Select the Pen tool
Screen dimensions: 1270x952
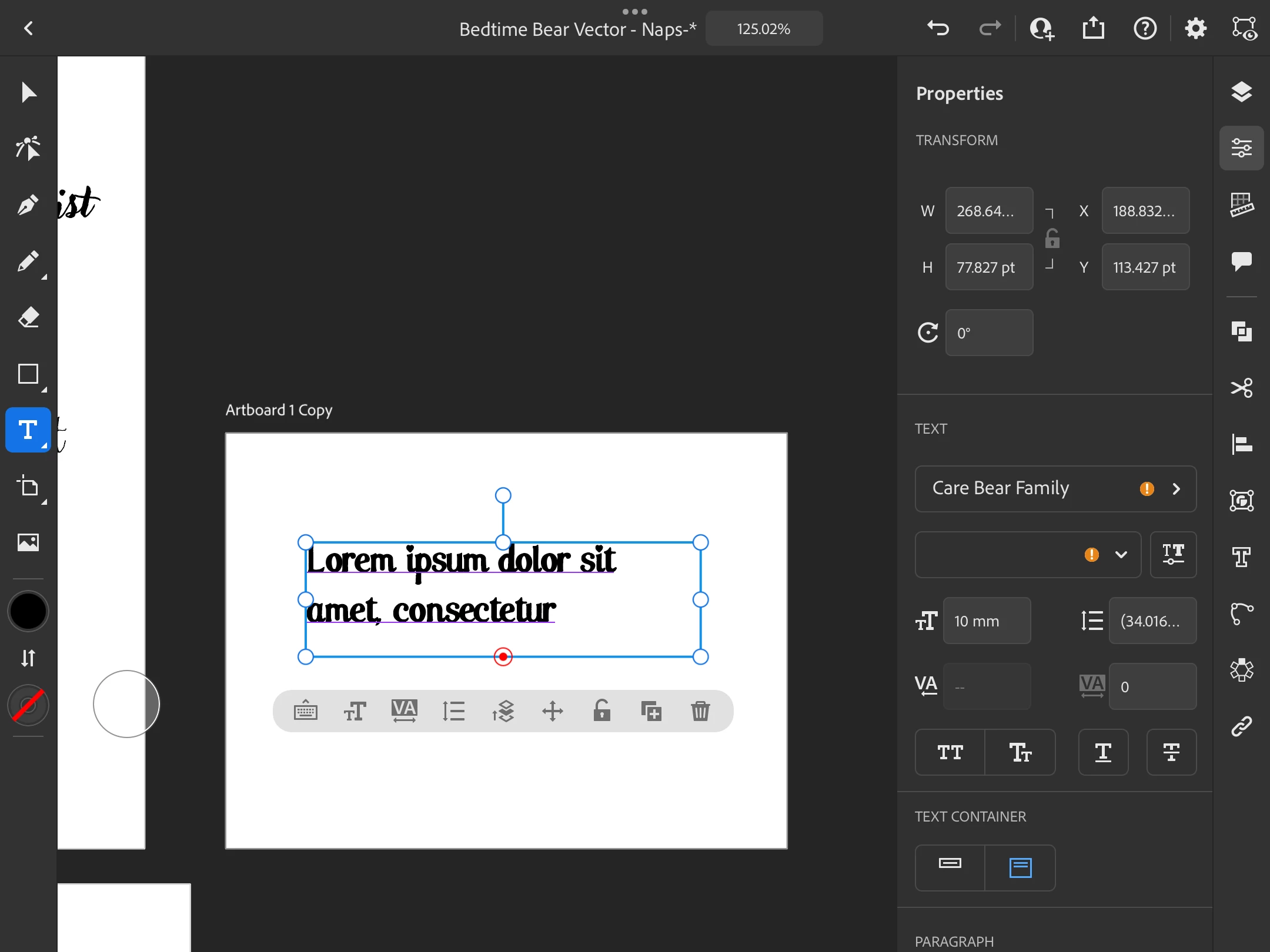tap(28, 205)
